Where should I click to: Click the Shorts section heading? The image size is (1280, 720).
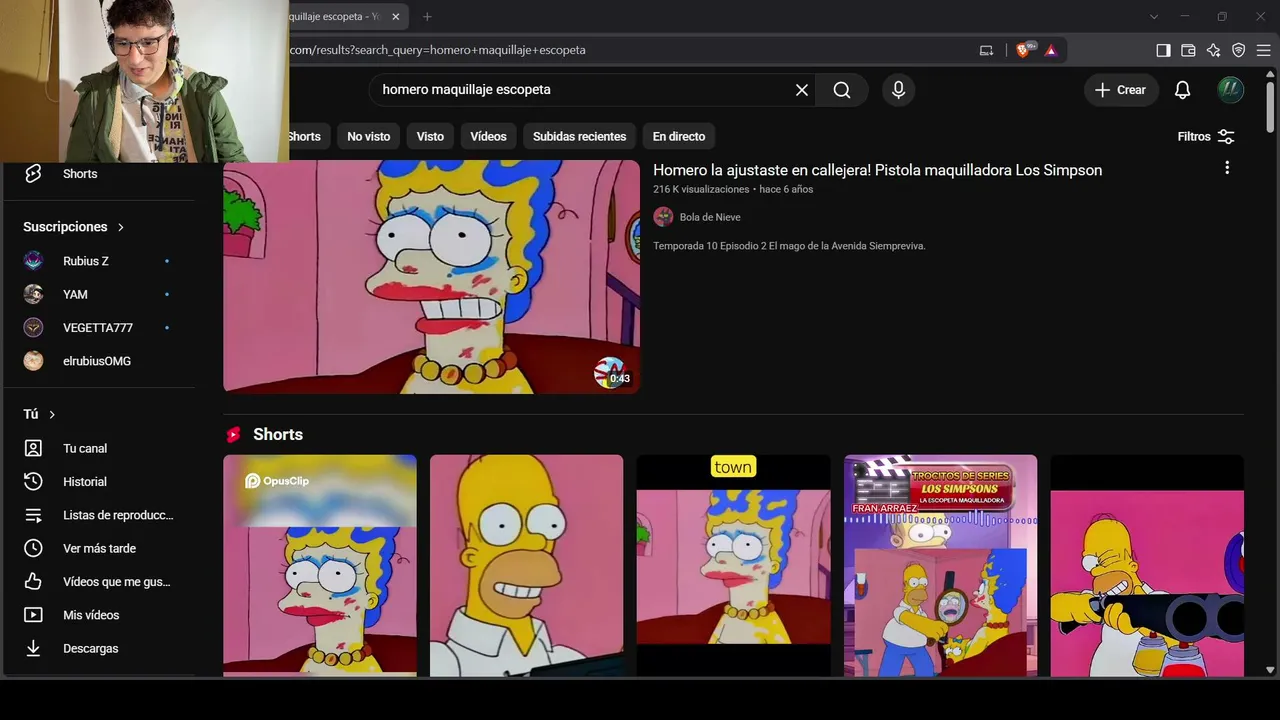(x=278, y=435)
